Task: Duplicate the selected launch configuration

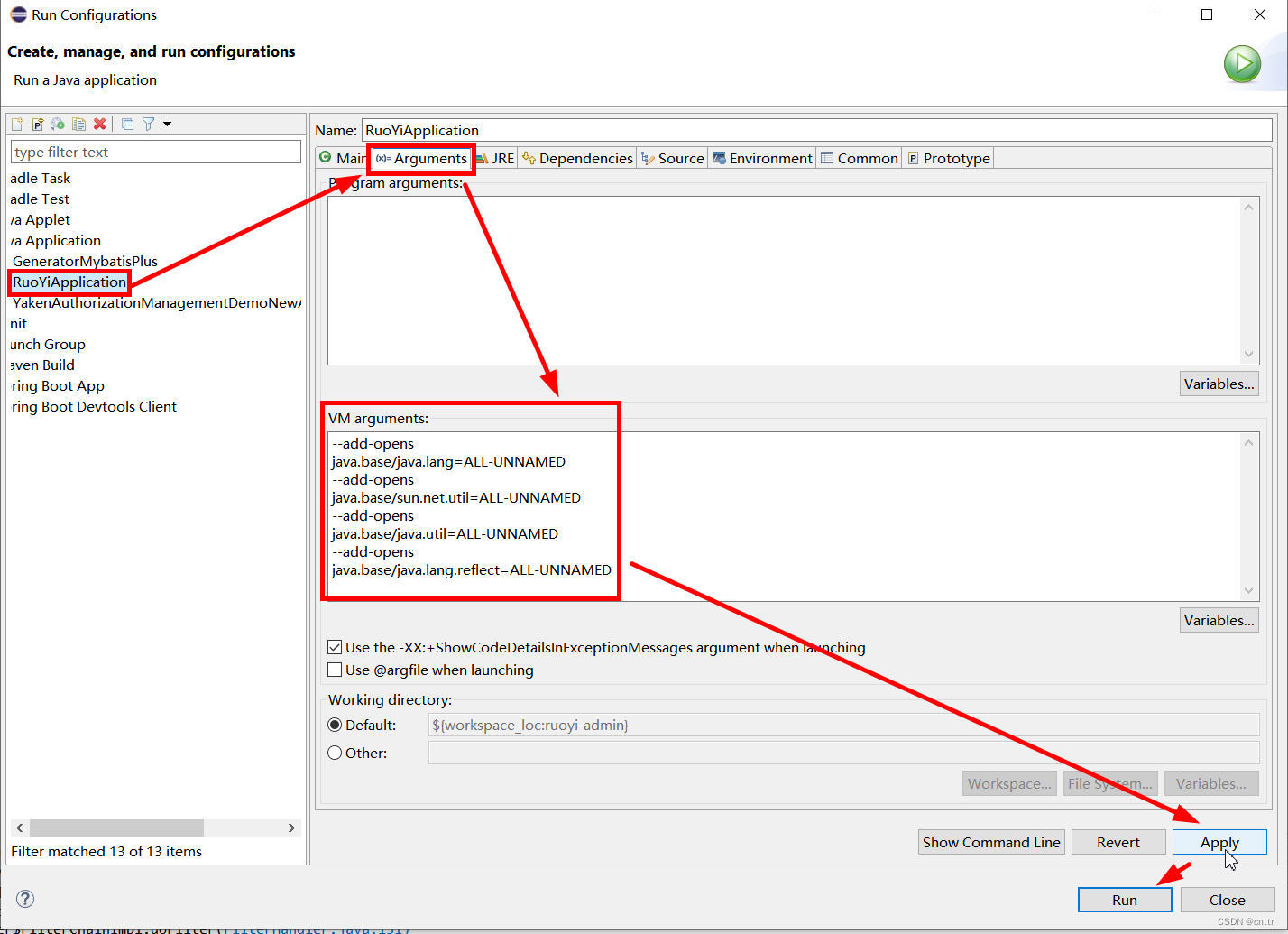Action: (78, 124)
